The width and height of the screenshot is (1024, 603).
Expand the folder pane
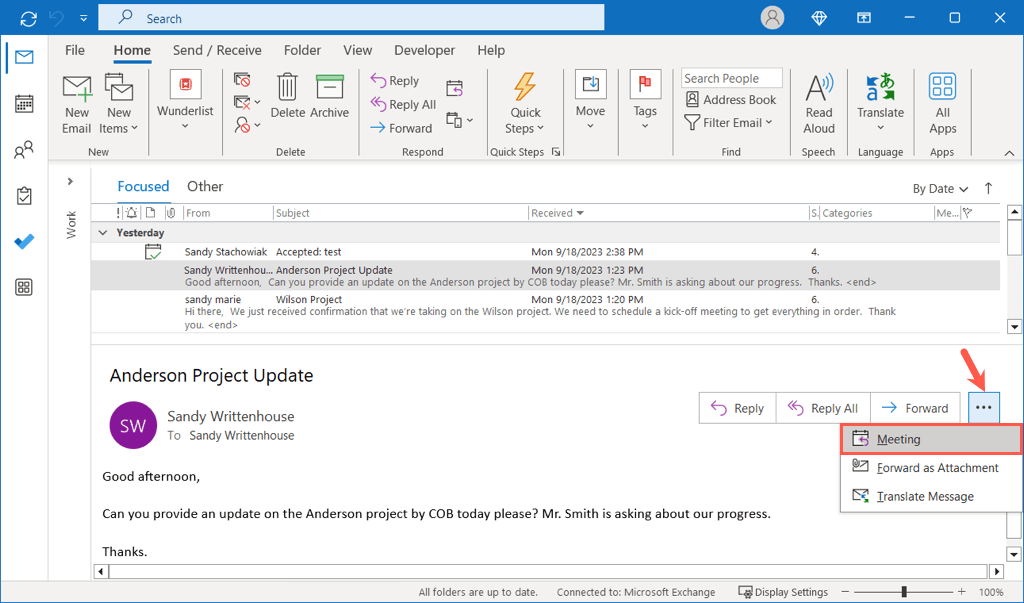pos(70,181)
